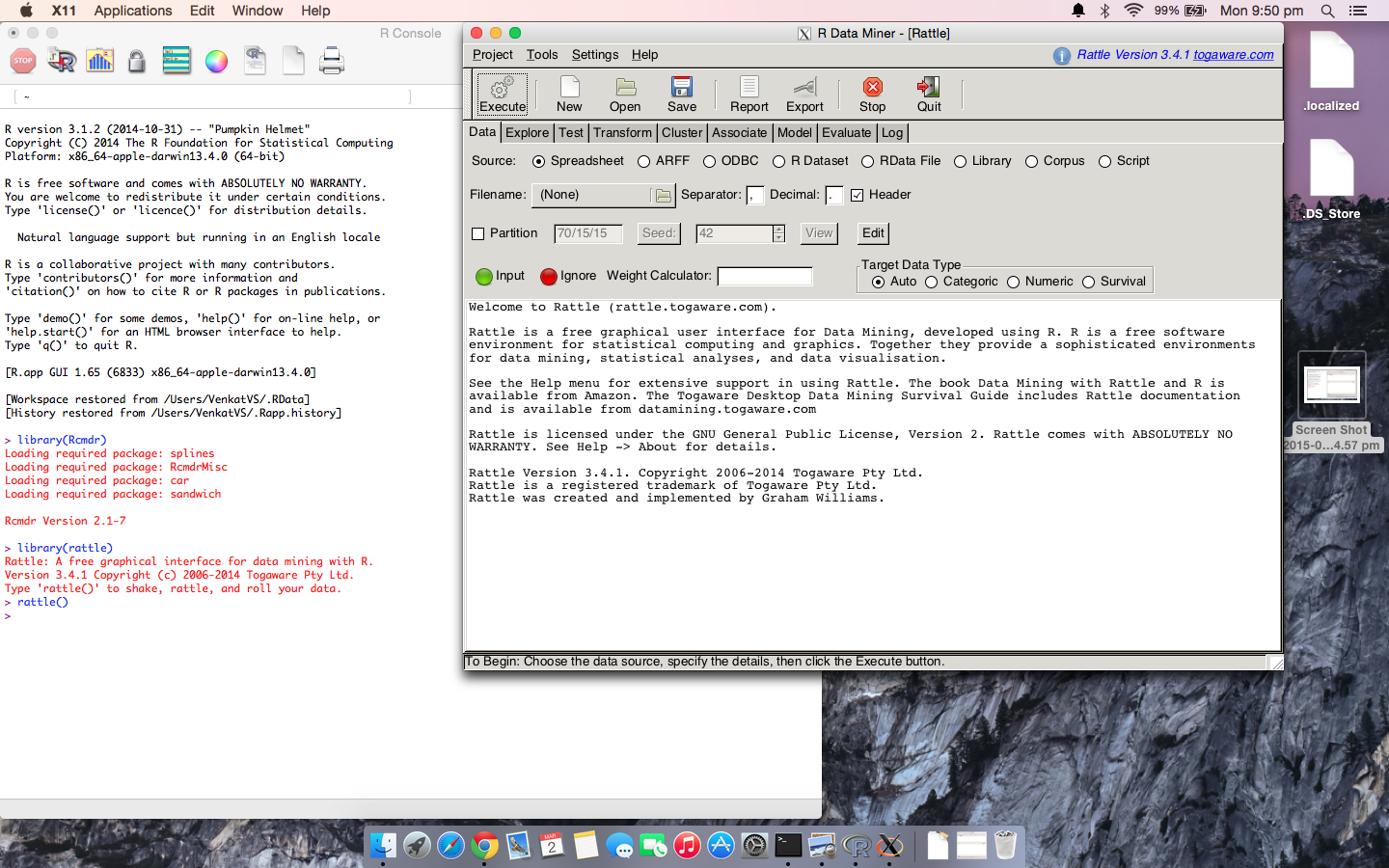
Task: Open Terminal from the Dock
Action: coord(789,846)
